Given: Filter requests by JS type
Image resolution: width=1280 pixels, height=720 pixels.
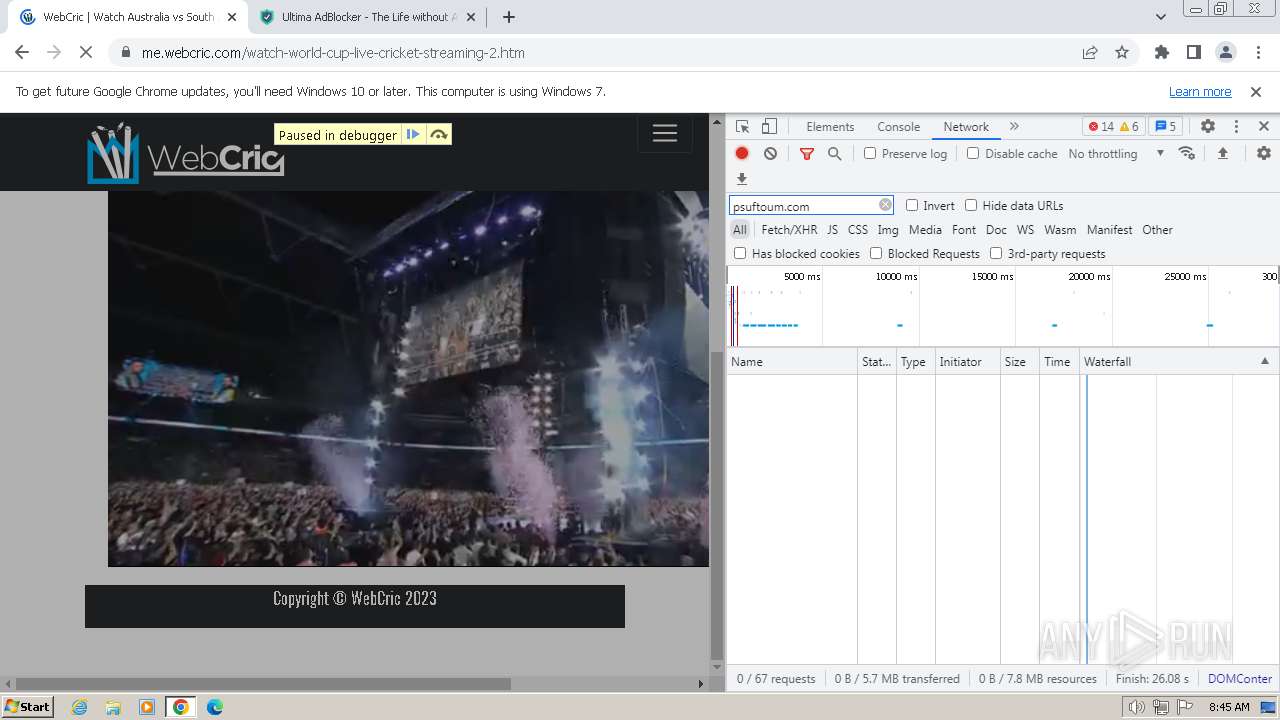Looking at the screenshot, I should (x=832, y=229).
